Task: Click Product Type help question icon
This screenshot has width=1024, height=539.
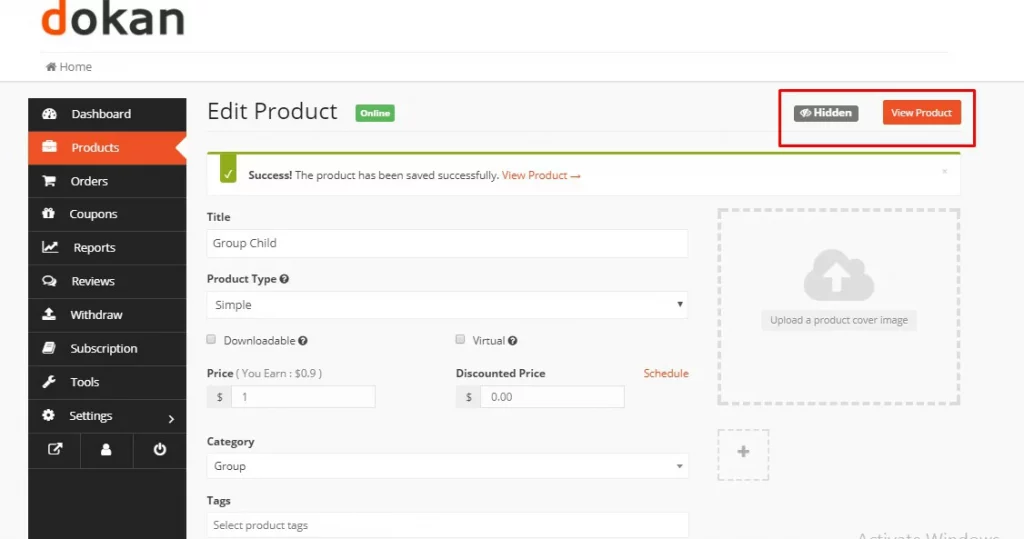Action: [284, 279]
